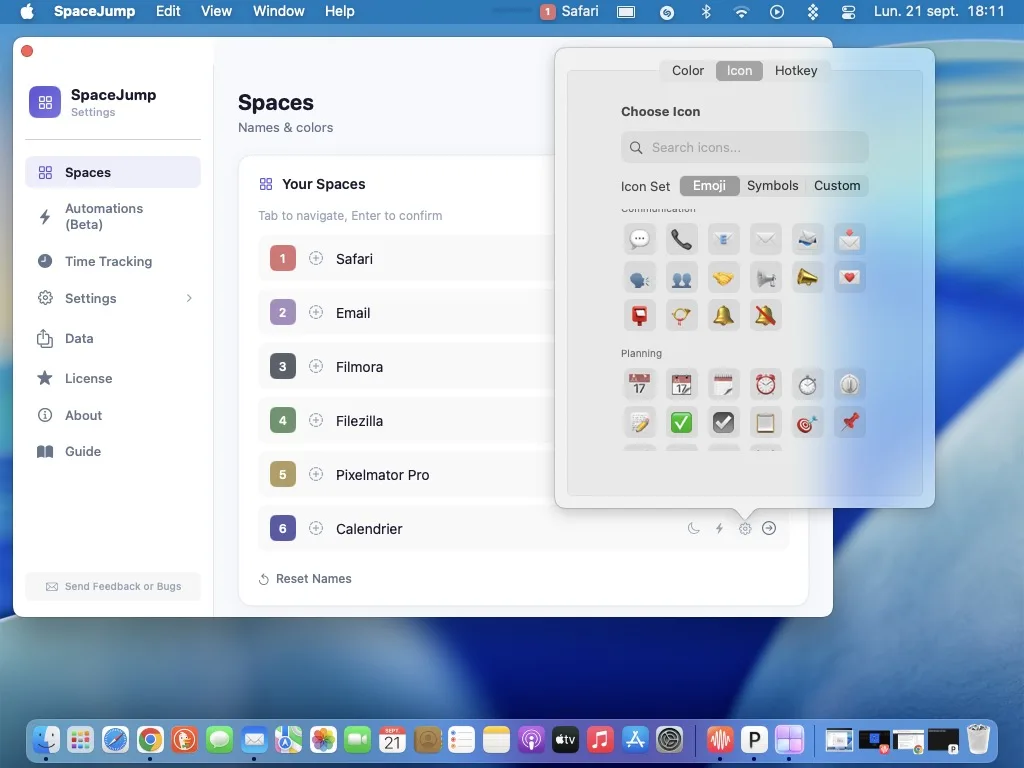
Task: Pick the postal horn emoji
Action: point(681,315)
